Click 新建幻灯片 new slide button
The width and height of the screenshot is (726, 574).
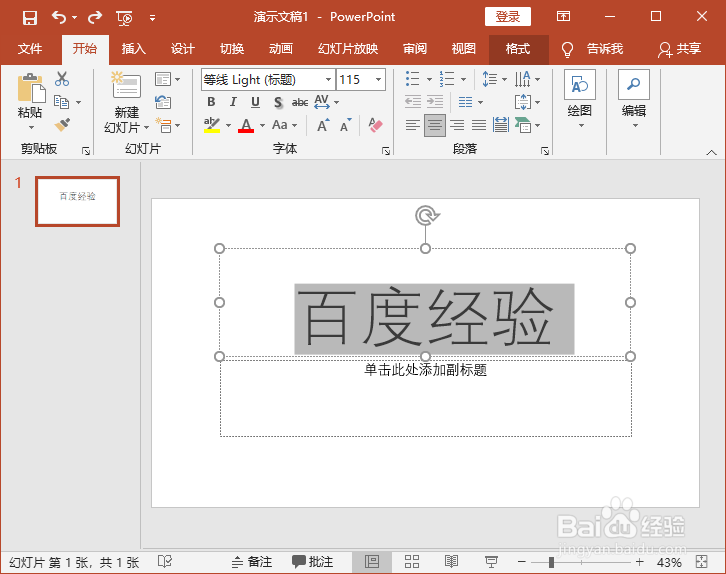(126, 103)
